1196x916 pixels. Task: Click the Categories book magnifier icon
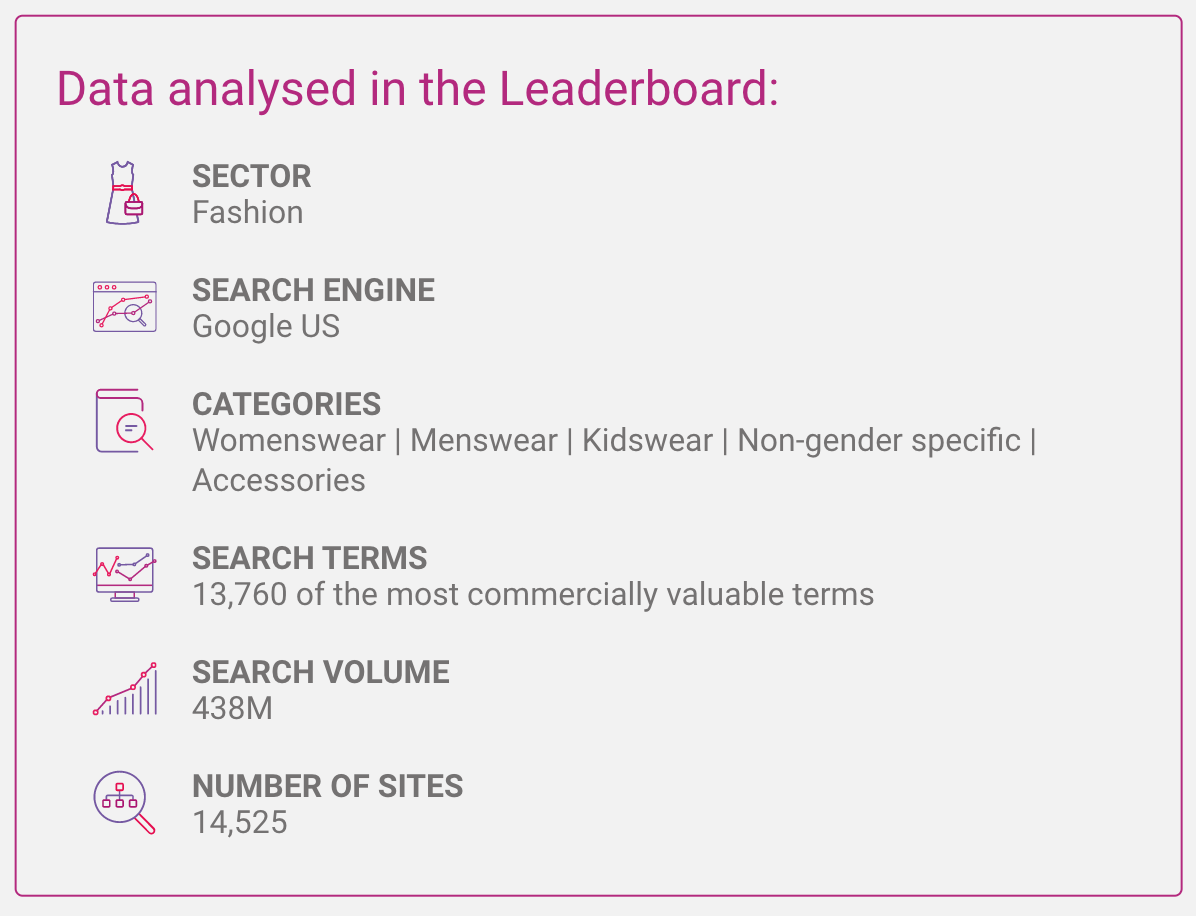(x=124, y=421)
